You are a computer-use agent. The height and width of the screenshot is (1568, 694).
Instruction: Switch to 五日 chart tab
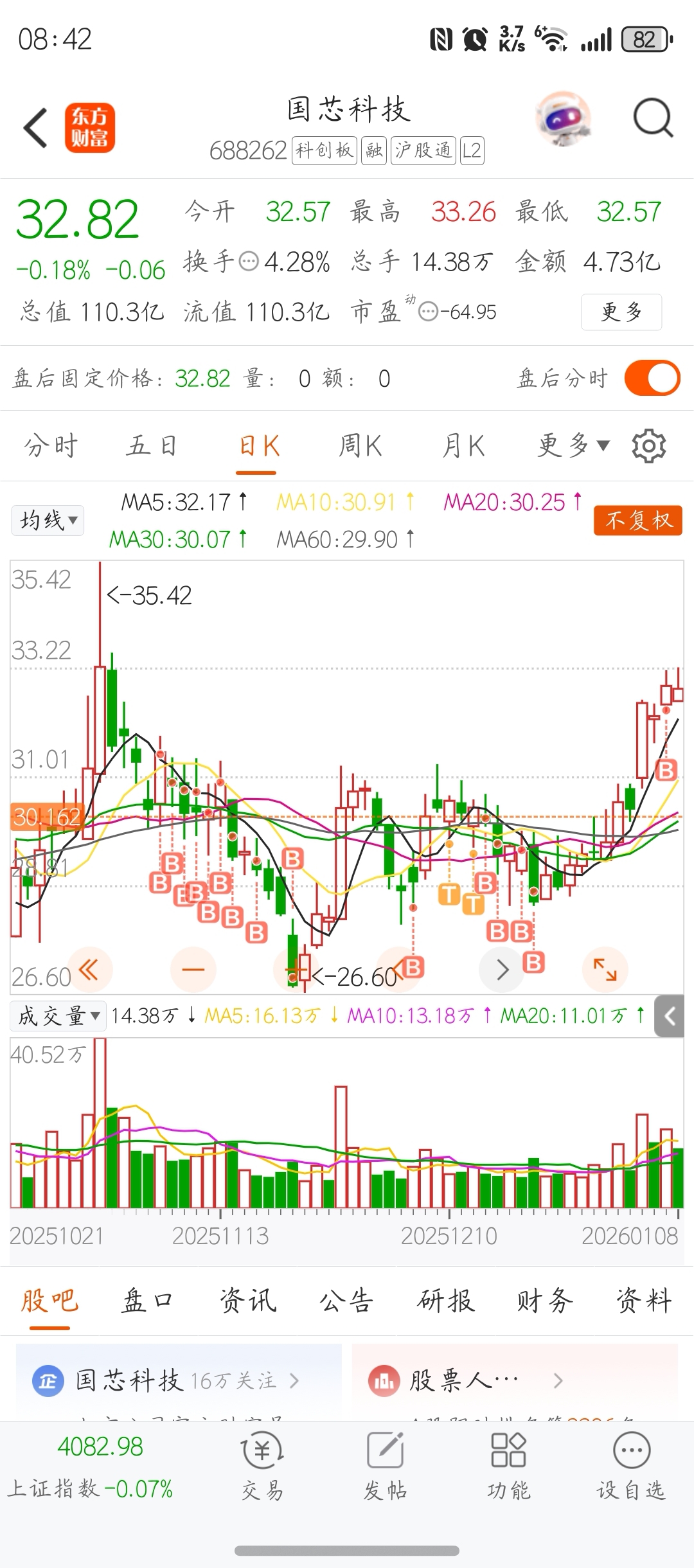152,445
